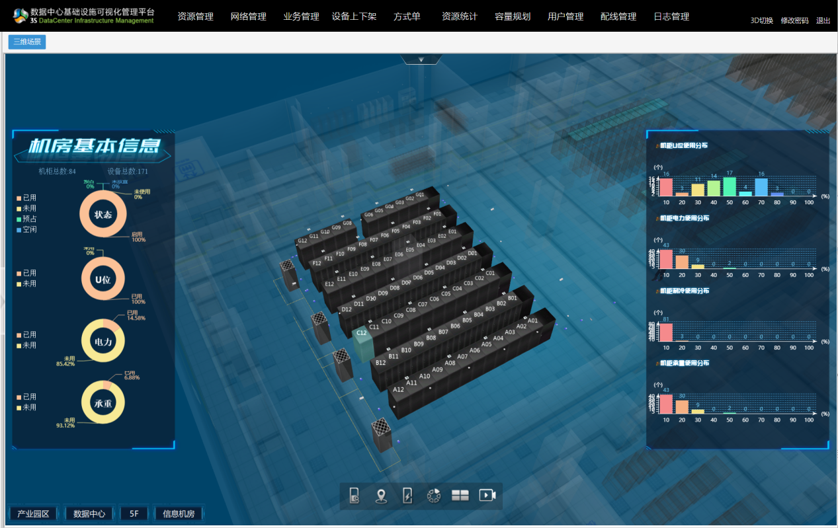Open the 资源管理 menu
Viewport: 838px width, 528px height.
click(195, 17)
